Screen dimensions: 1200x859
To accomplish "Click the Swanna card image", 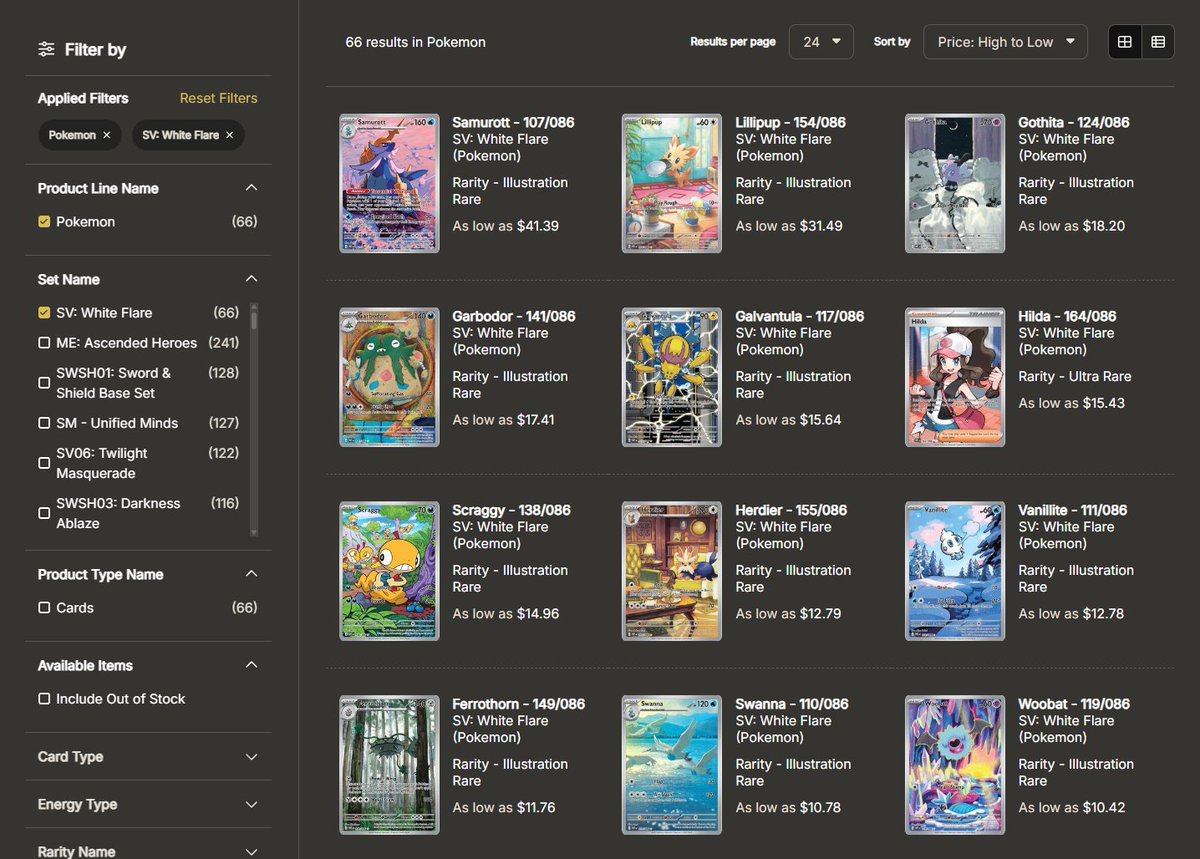I will [x=672, y=765].
